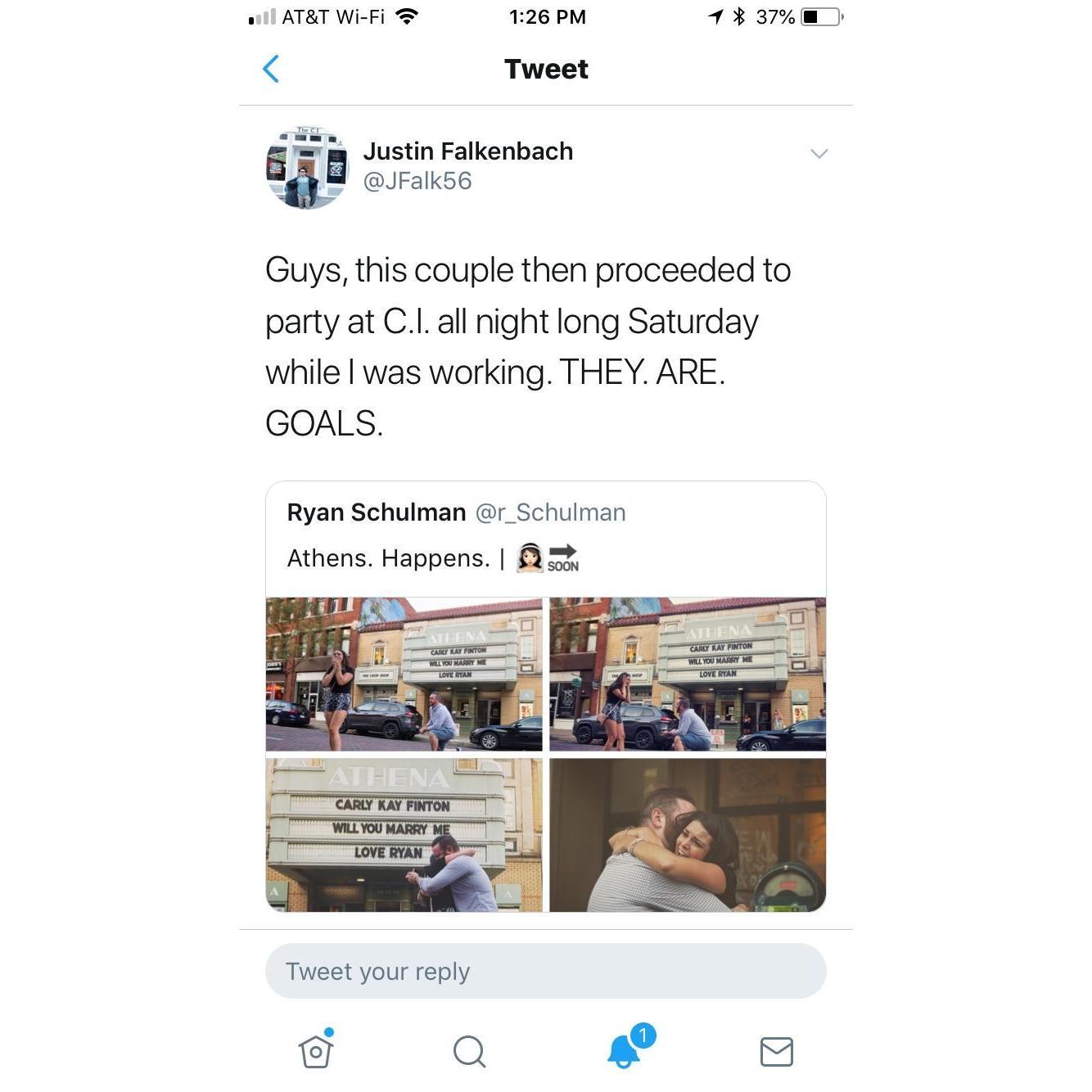Tap inside Tweet your reply field

[x=546, y=971]
